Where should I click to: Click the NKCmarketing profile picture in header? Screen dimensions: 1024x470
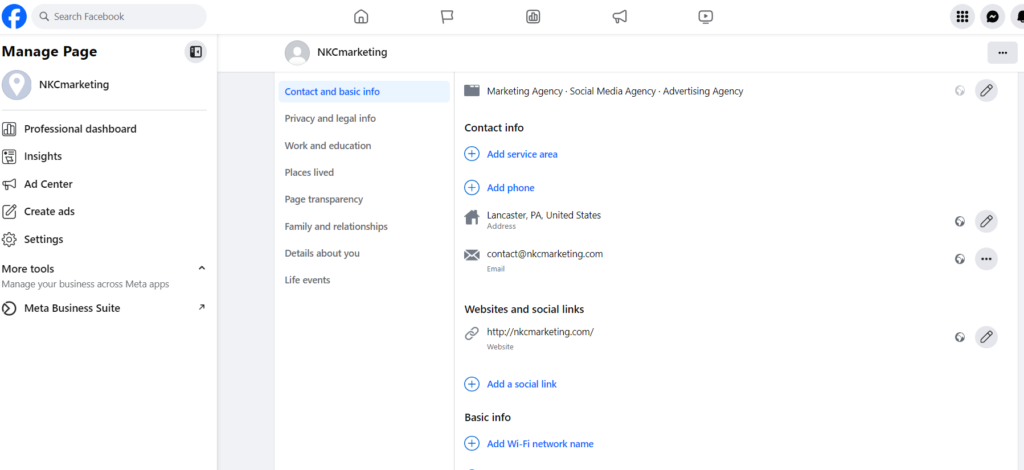(x=297, y=53)
